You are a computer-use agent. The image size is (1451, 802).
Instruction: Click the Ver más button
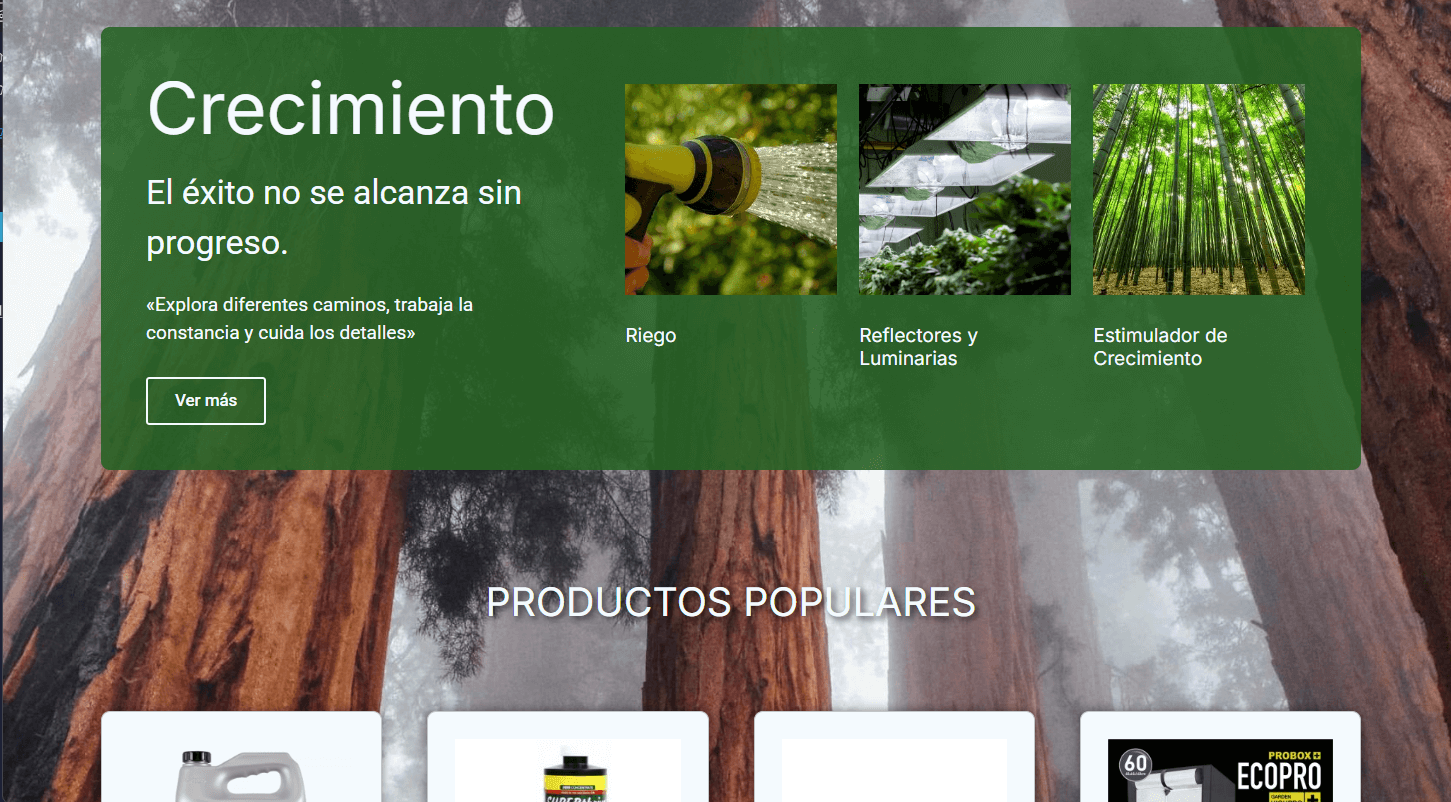tap(206, 400)
